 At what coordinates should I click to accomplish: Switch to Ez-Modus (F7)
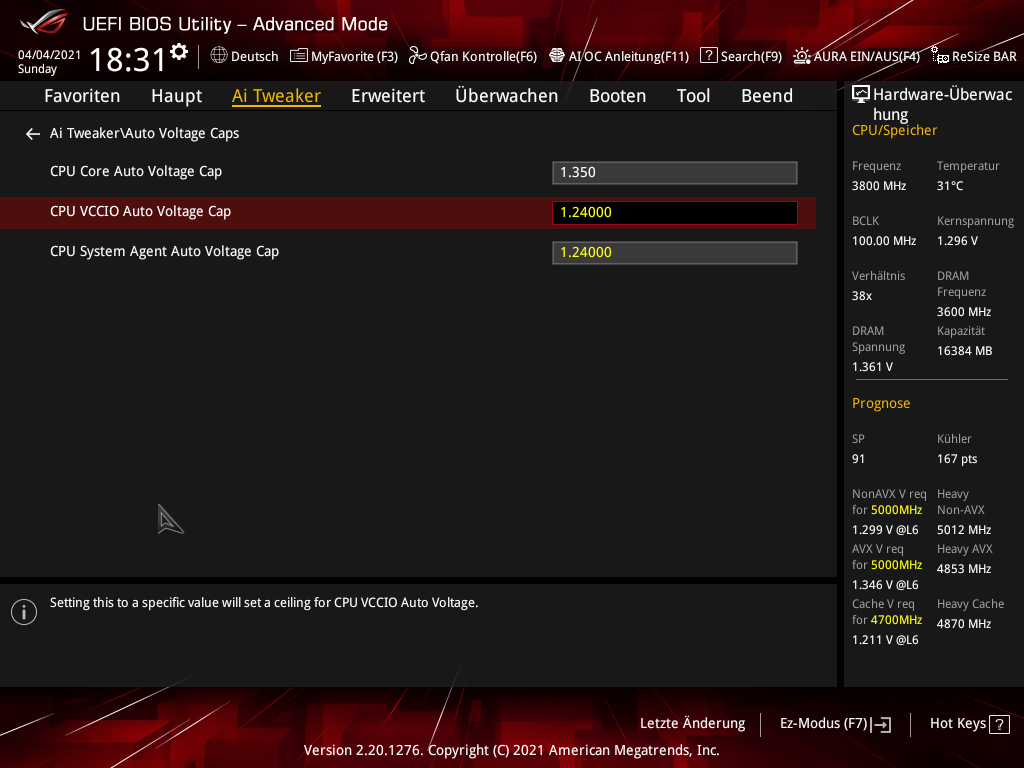pyautogui.click(x=835, y=724)
